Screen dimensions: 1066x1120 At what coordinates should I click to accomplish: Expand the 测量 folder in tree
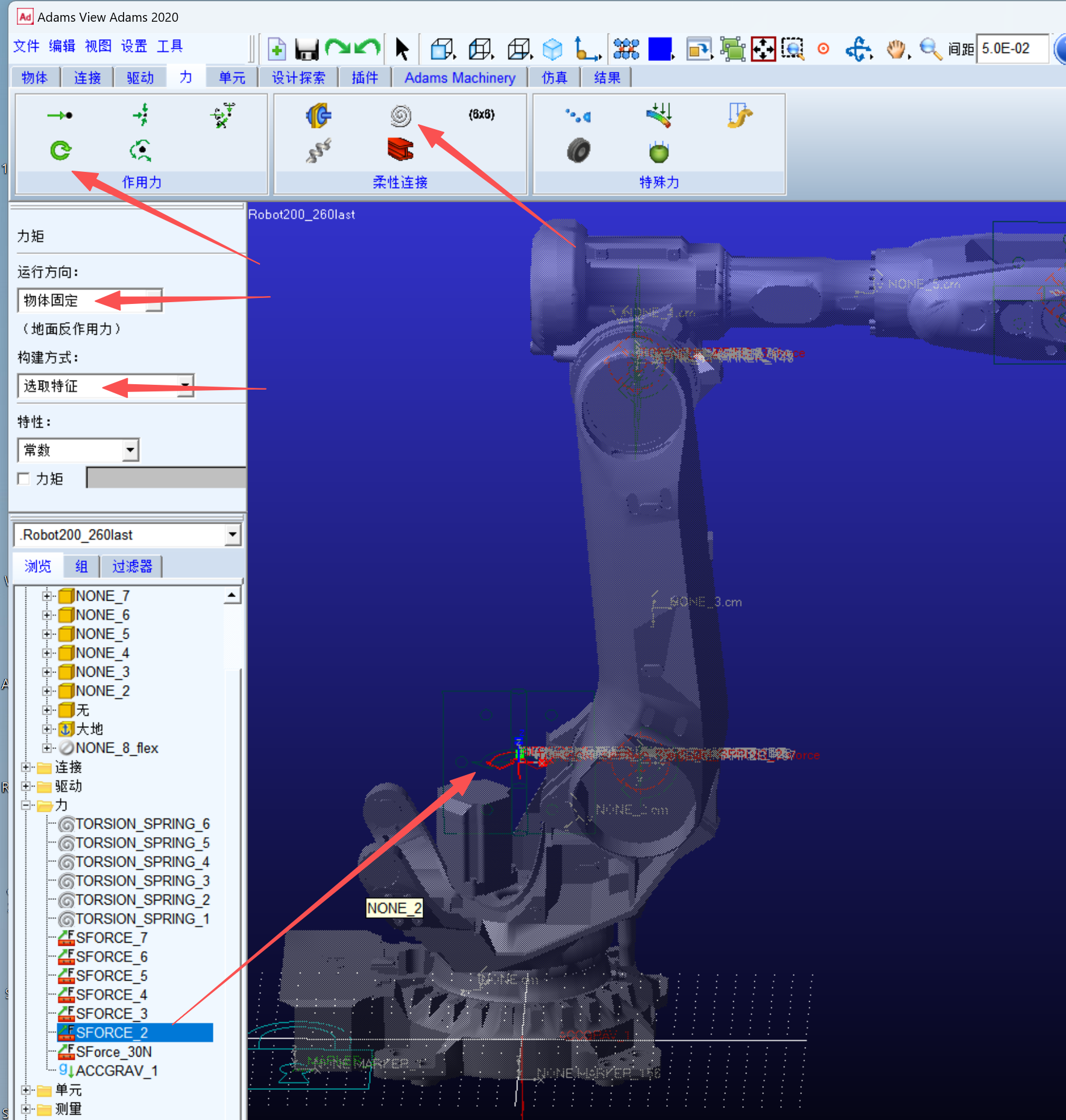tap(25, 1109)
